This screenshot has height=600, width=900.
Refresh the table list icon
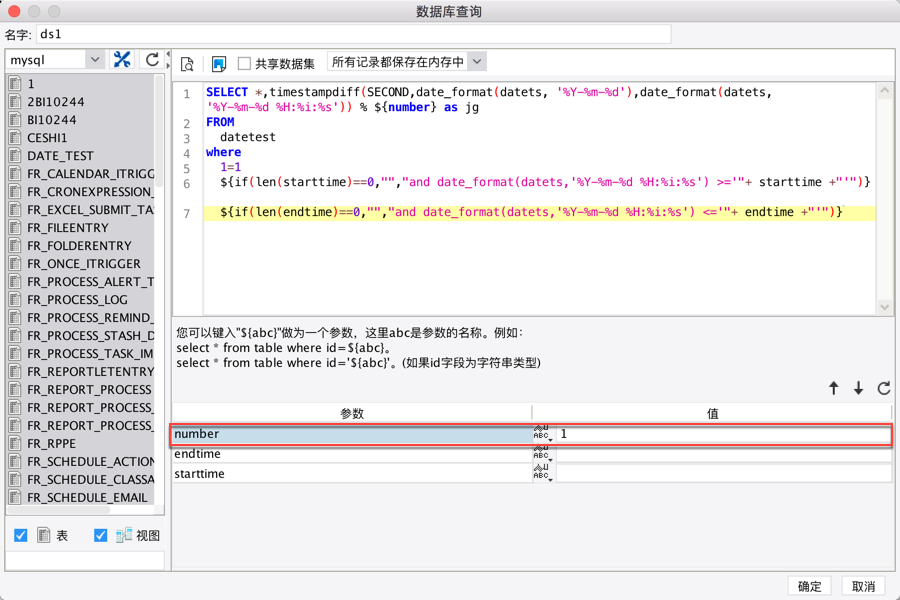click(x=152, y=60)
